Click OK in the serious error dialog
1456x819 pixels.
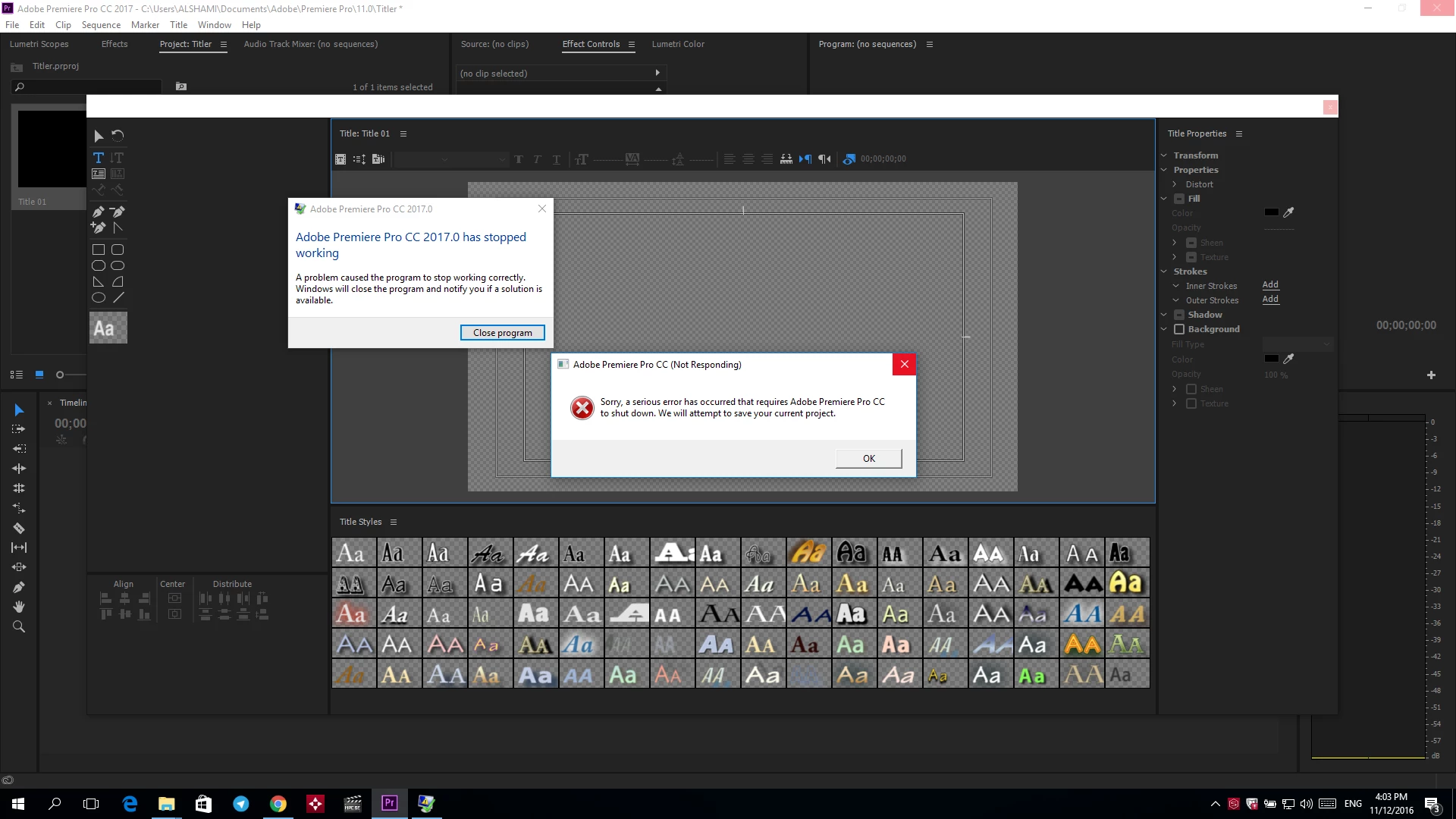click(869, 459)
